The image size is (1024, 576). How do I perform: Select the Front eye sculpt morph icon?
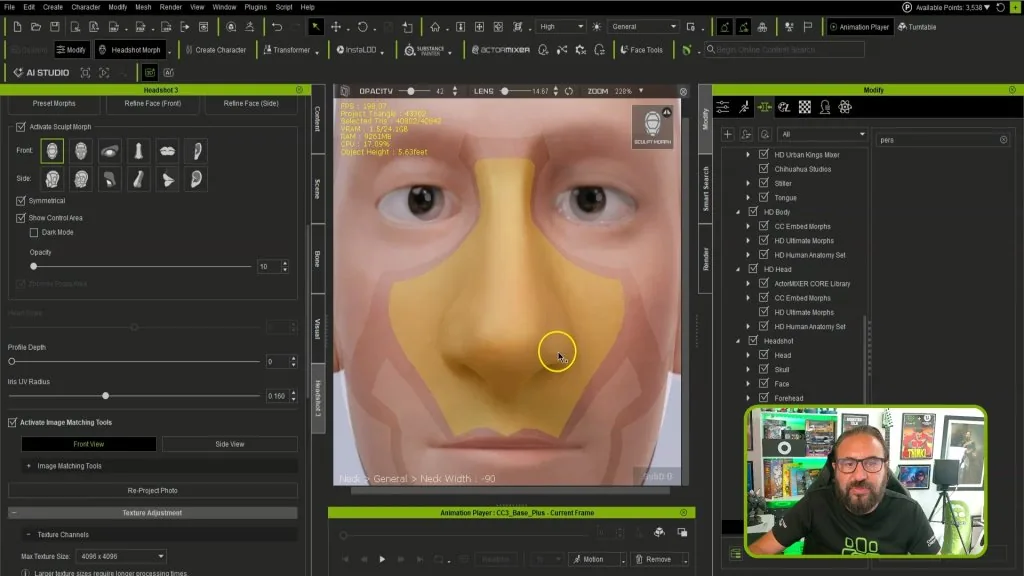[110, 151]
